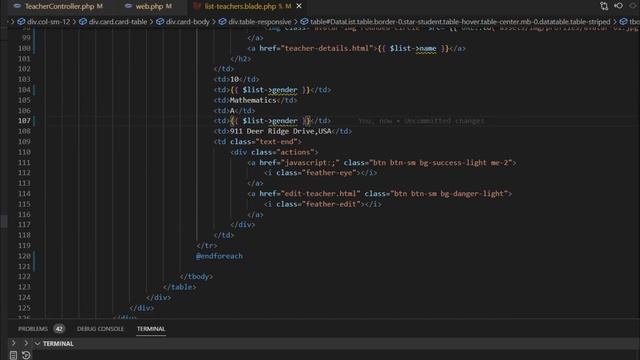Switch to web.php tab
Viewport: 640px width, 360px height.
point(150,6)
